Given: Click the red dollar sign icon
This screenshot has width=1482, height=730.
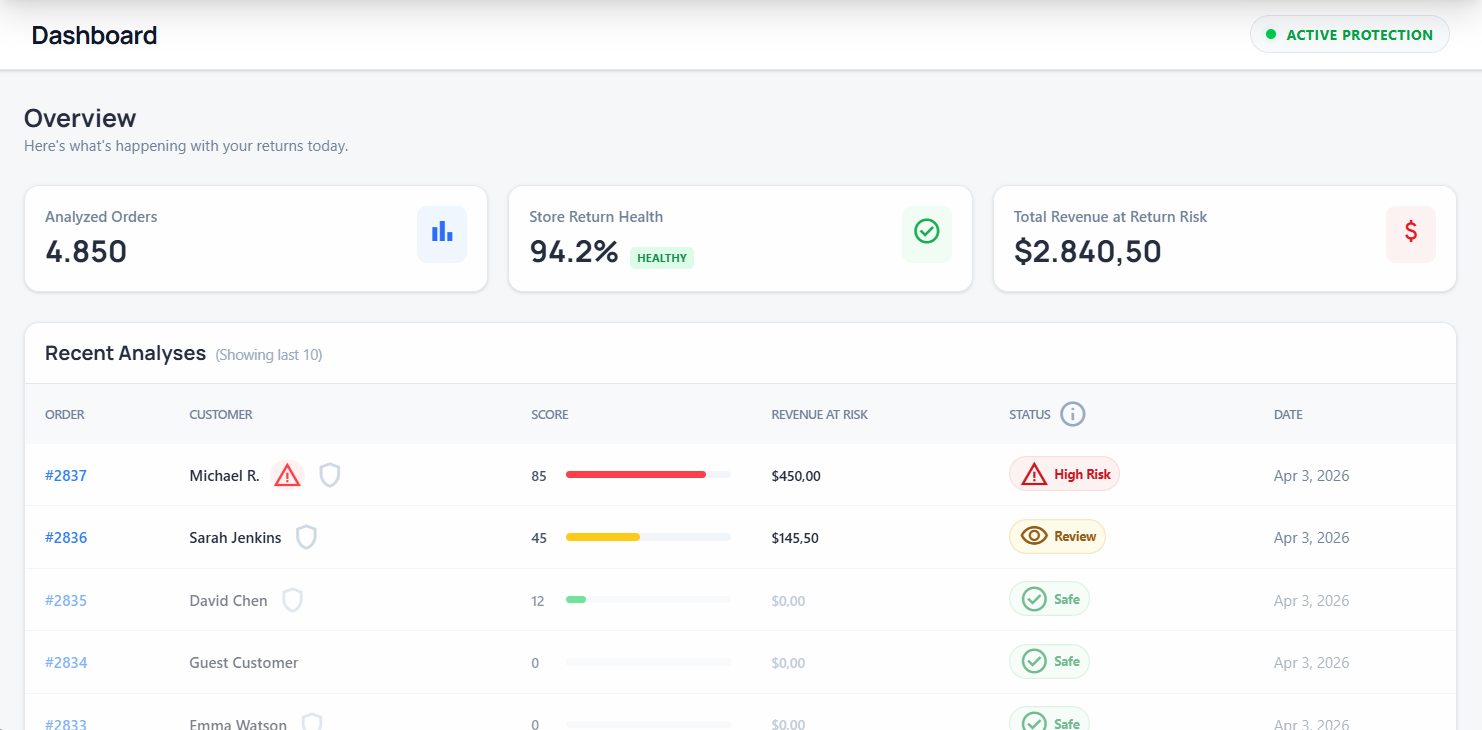Looking at the screenshot, I should (x=1410, y=234).
